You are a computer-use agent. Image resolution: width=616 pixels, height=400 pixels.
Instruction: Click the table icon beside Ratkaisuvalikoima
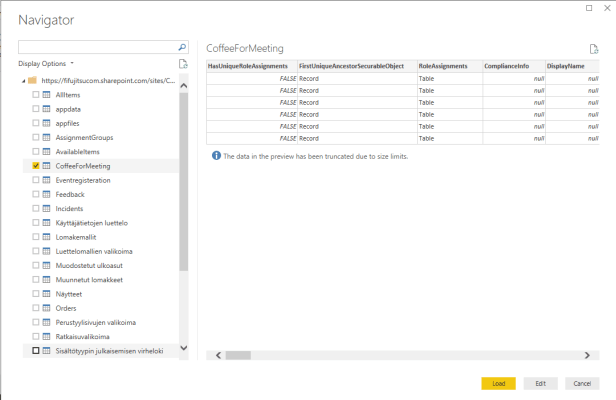[x=46, y=336]
